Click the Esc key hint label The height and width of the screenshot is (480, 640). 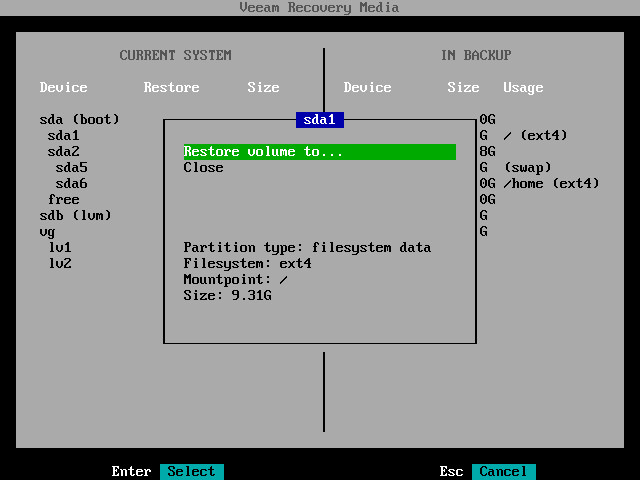coord(451,471)
